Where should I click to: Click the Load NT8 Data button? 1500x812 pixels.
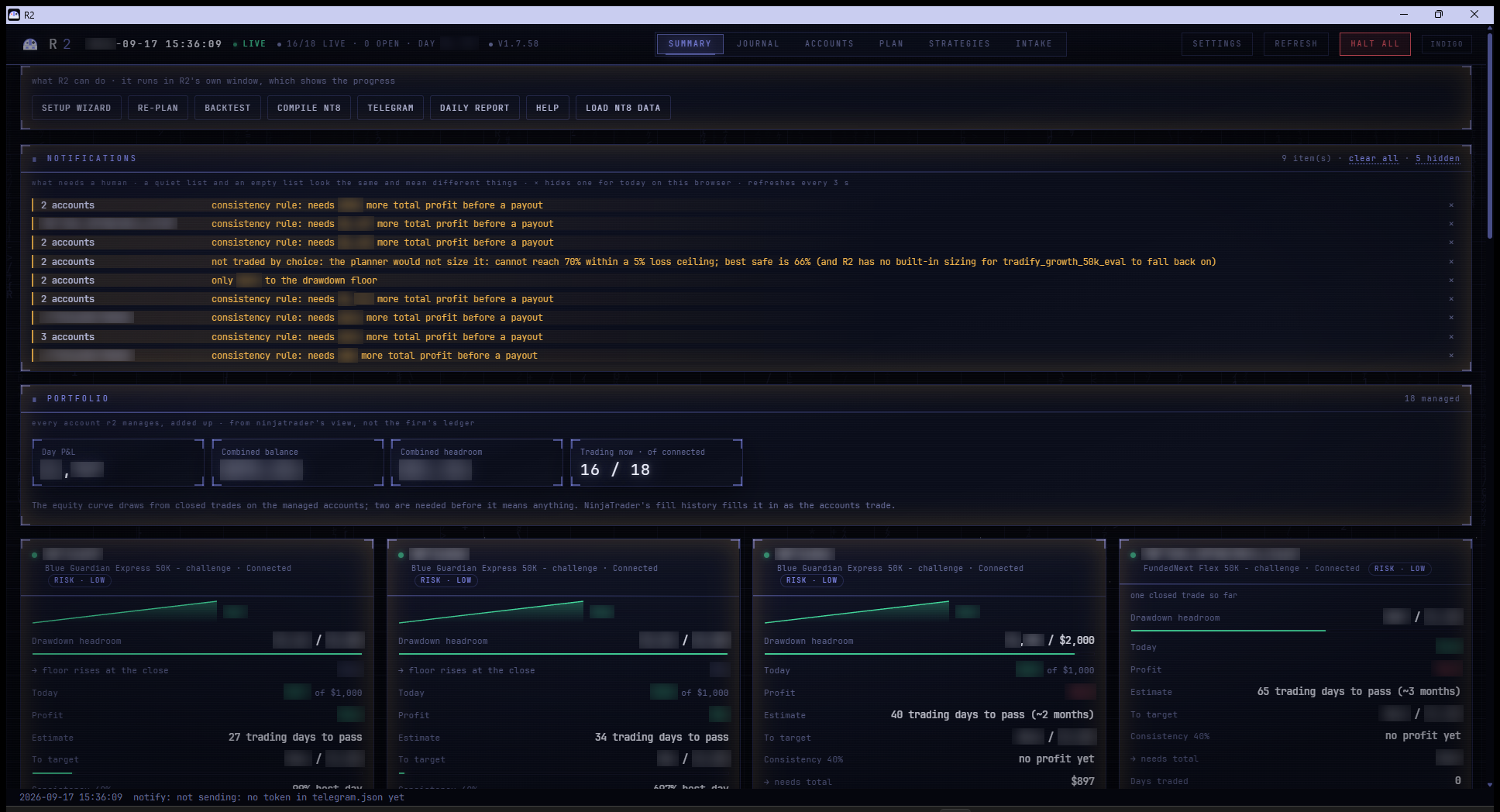click(x=623, y=108)
